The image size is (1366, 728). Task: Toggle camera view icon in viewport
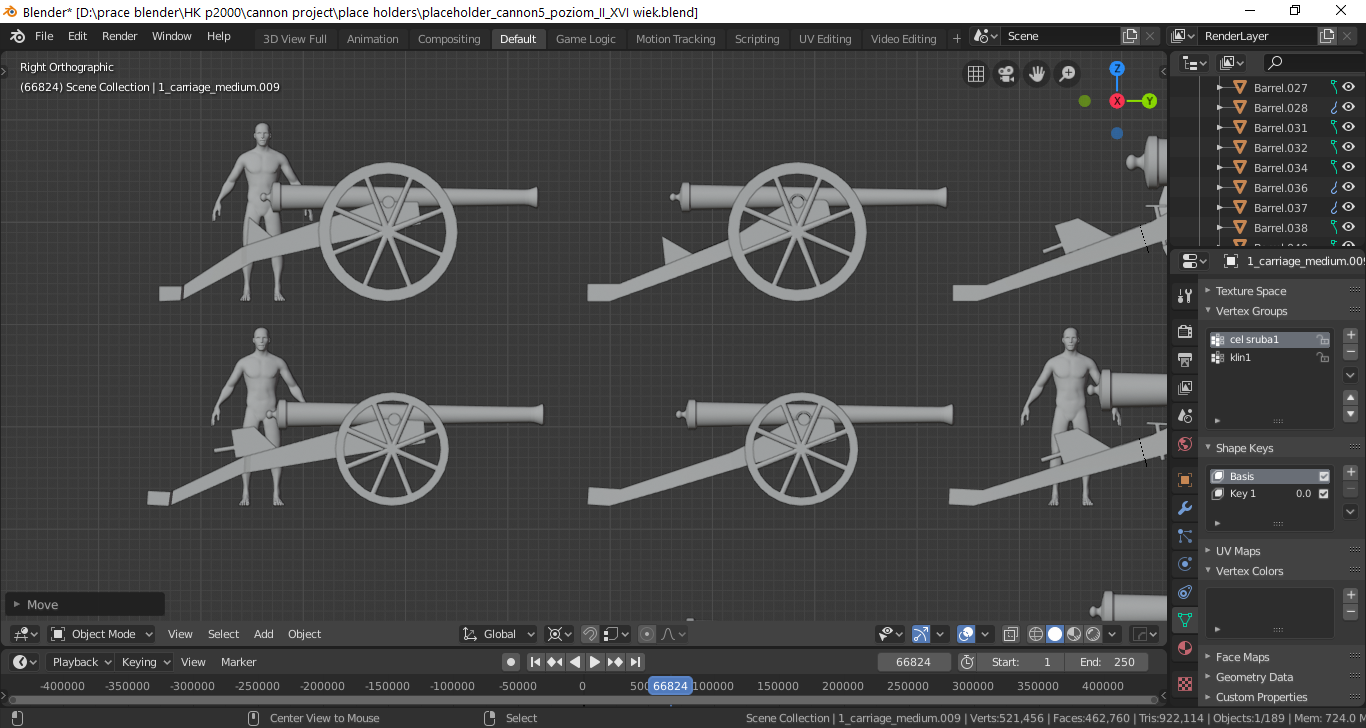tap(1006, 74)
